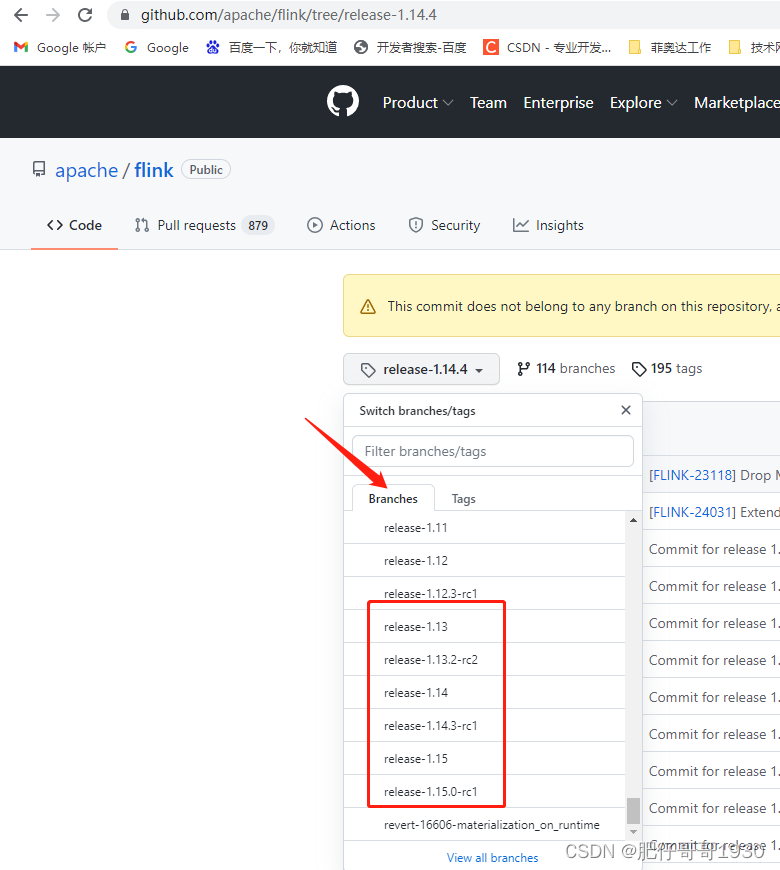Open the Explore dropdown menu
This screenshot has height=870, width=780.
point(643,103)
